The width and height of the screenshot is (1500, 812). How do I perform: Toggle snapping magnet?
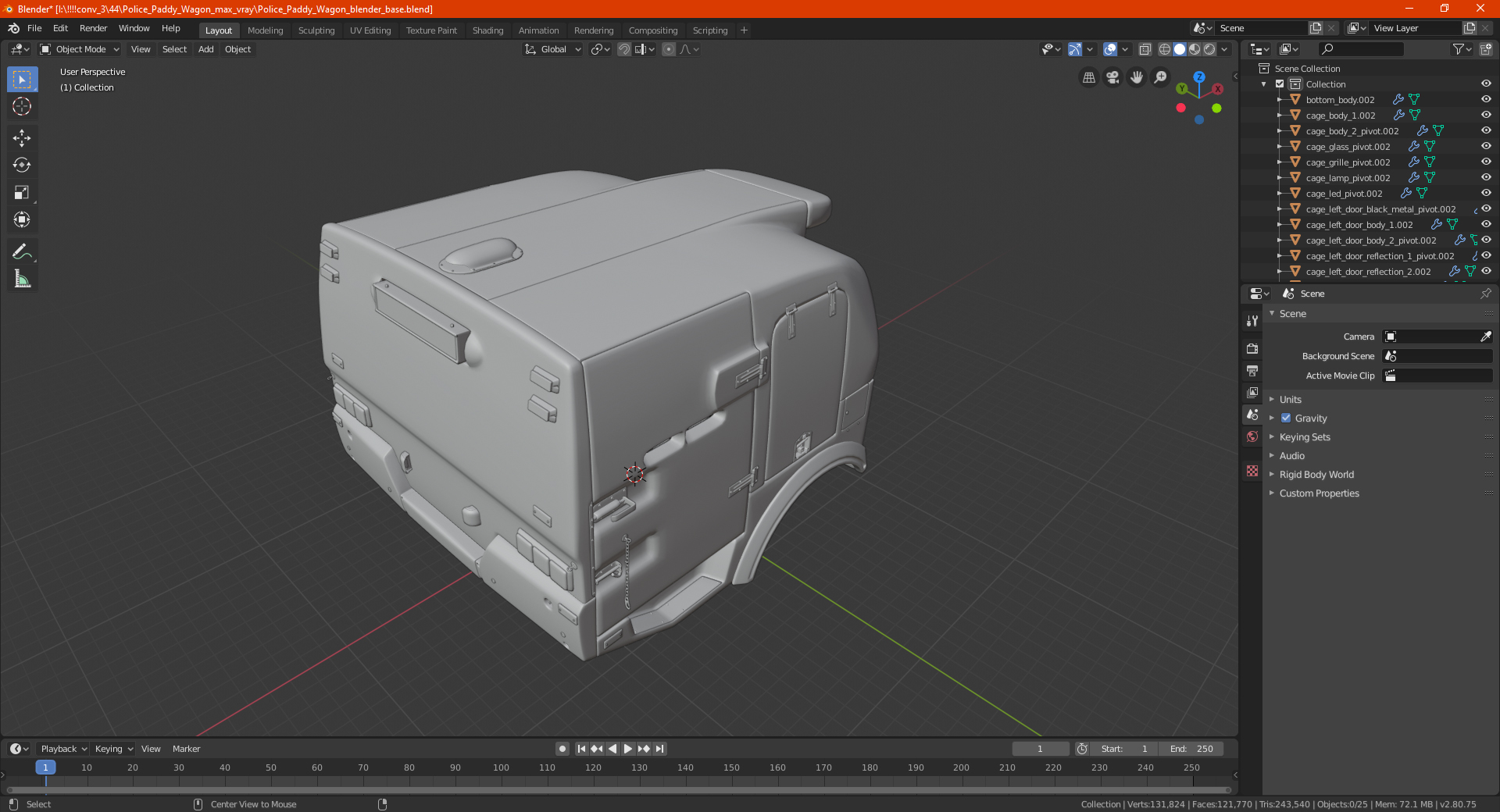coord(624,49)
